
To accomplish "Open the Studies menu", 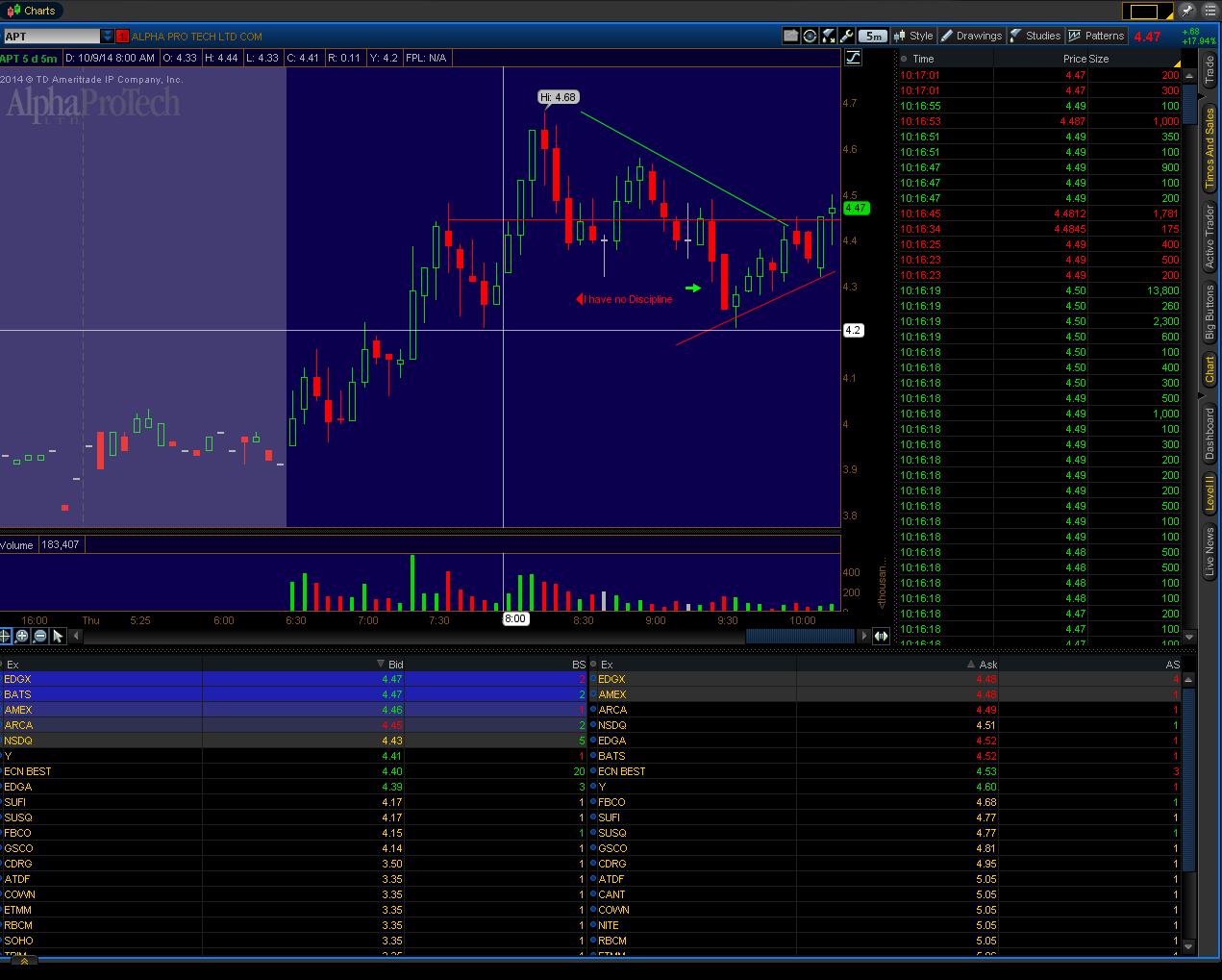I will point(1035,36).
